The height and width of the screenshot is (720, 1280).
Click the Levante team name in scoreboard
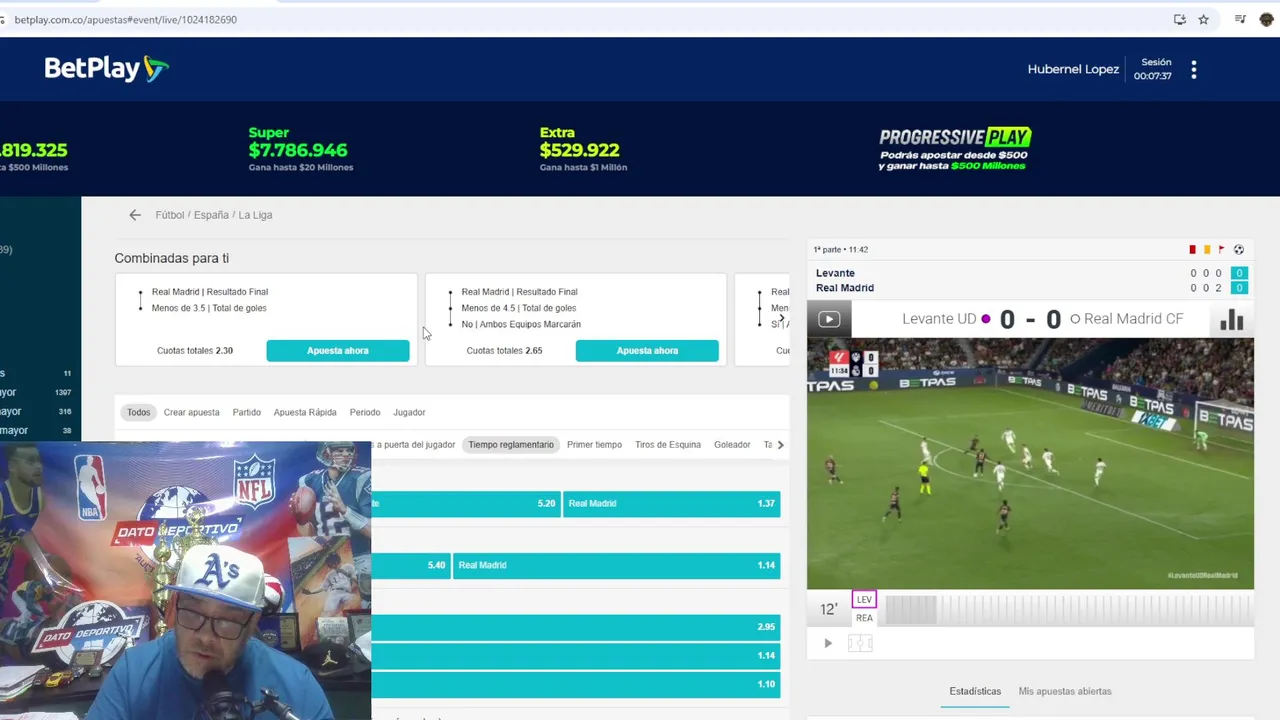[835, 273]
